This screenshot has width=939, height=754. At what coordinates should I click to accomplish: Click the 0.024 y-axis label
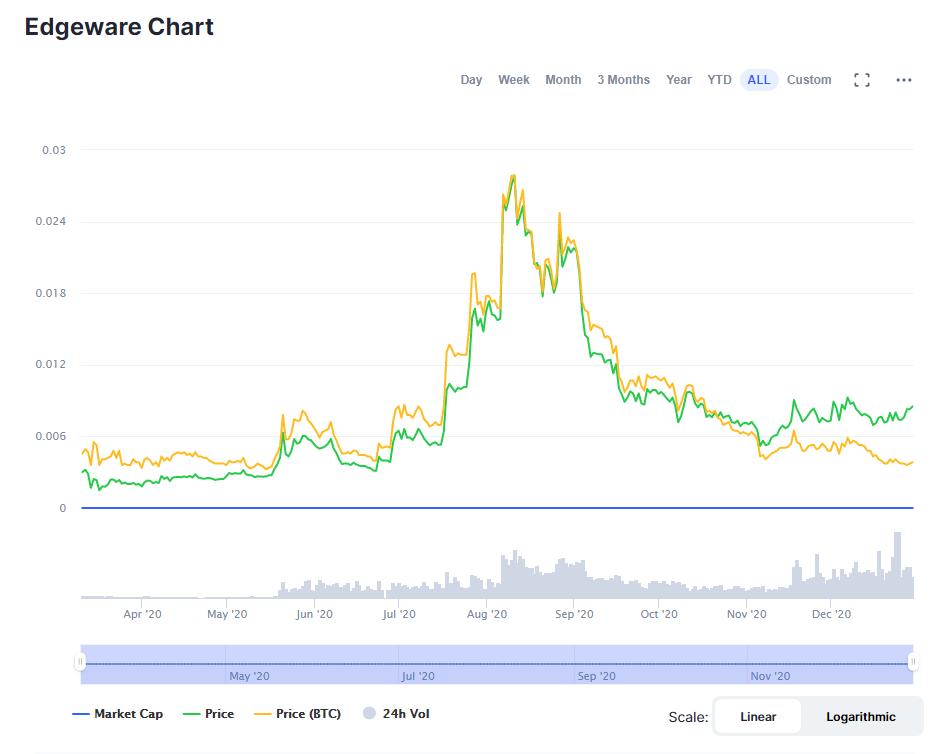[50, 221]
